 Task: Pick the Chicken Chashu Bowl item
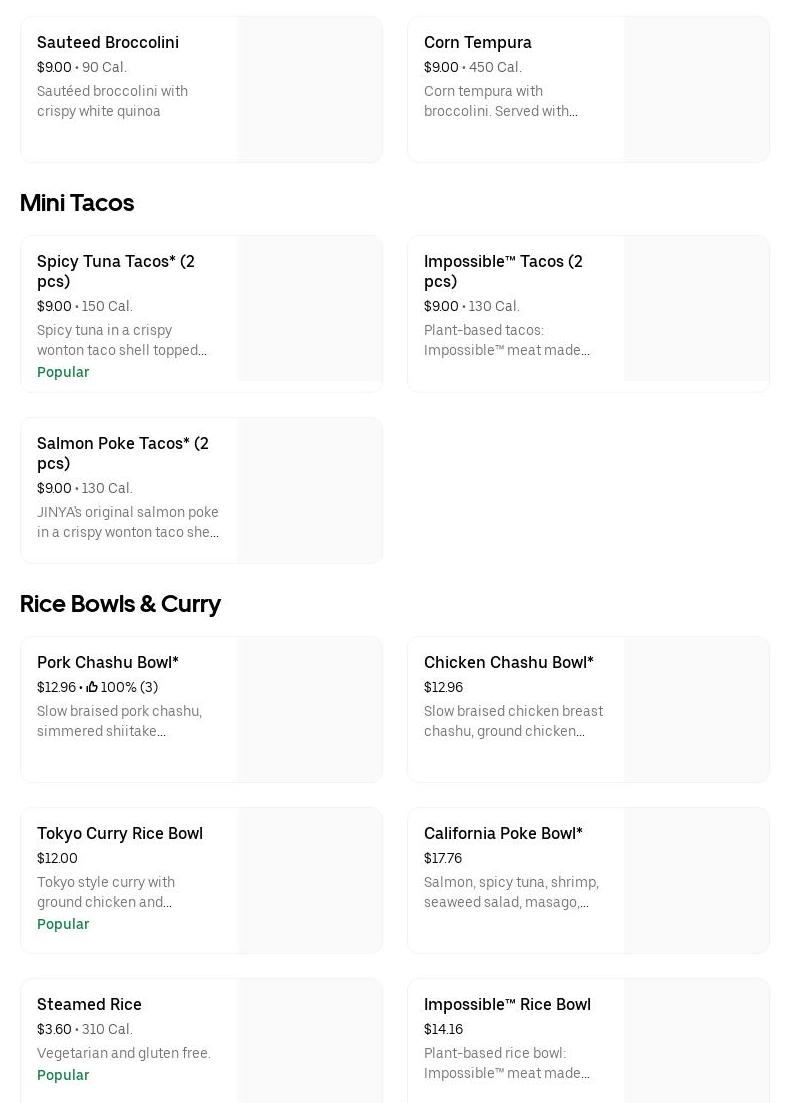[509, 662]
